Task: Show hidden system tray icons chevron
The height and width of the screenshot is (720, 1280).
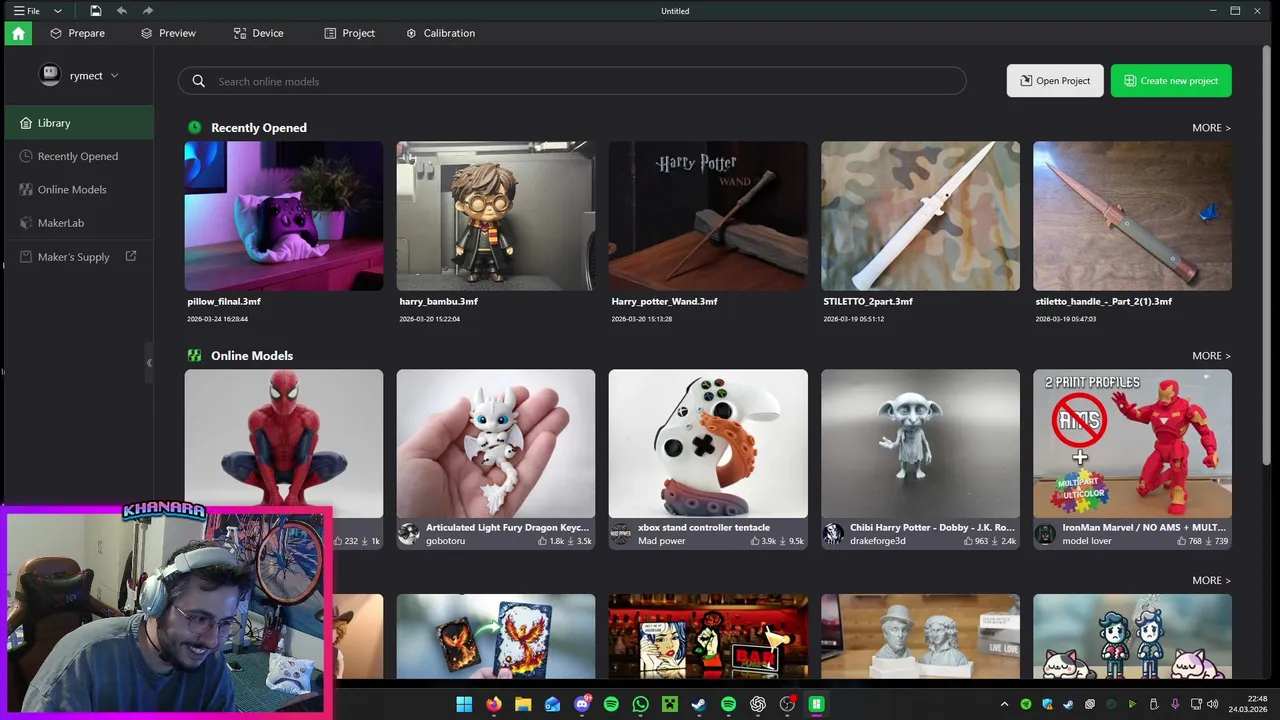Action: click(x=1004, y=704)
